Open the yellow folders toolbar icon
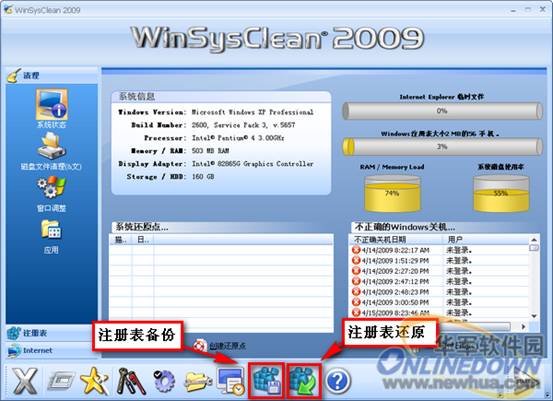 198,382
